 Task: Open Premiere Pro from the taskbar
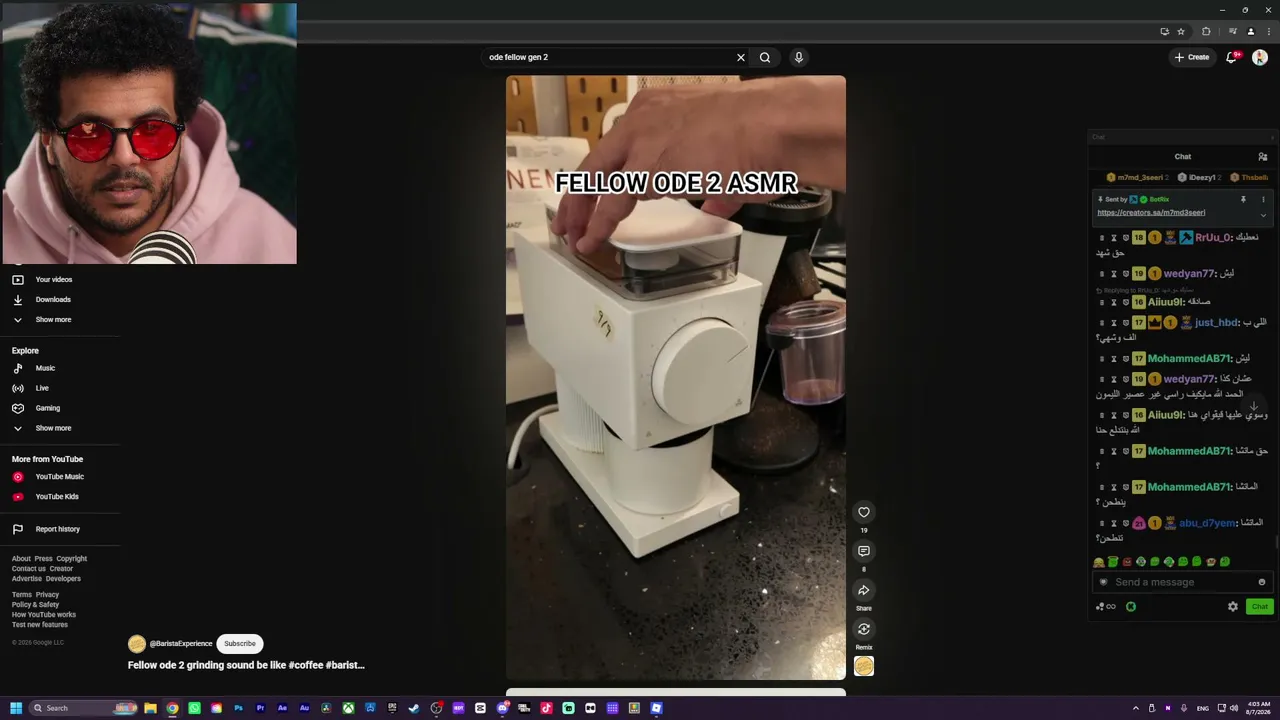260,708
